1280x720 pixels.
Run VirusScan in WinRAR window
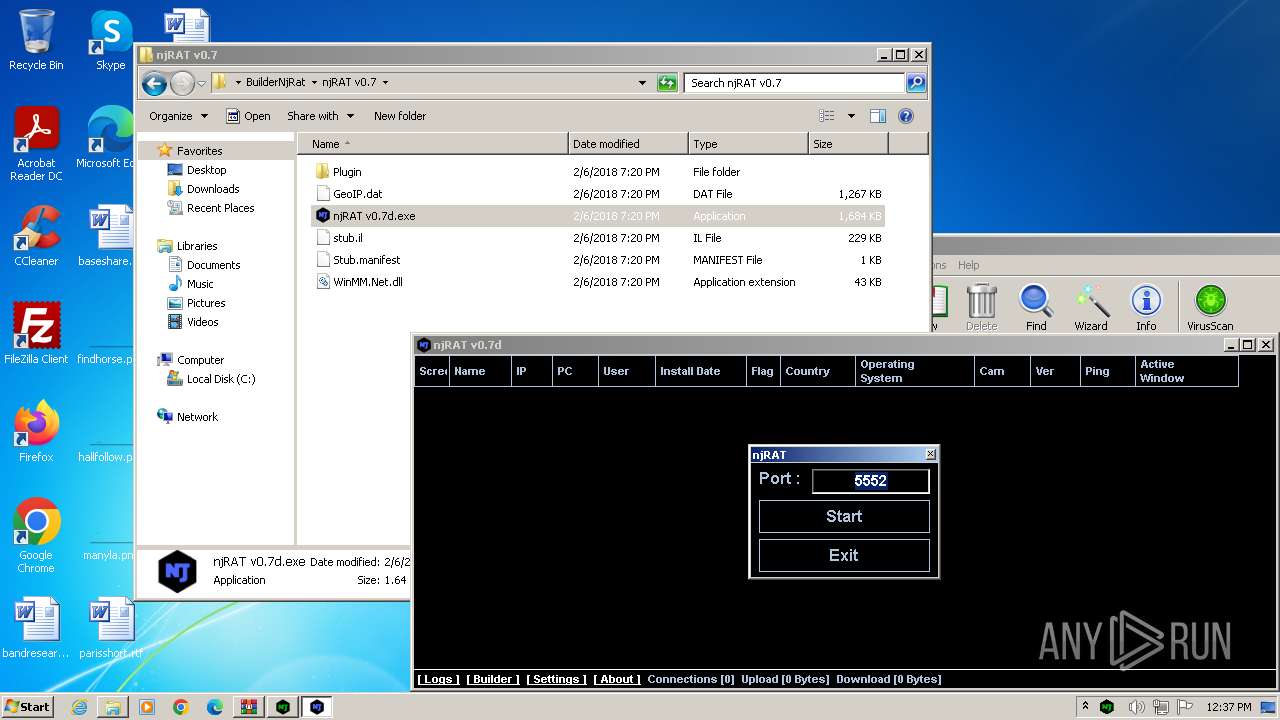point(1210,307)
